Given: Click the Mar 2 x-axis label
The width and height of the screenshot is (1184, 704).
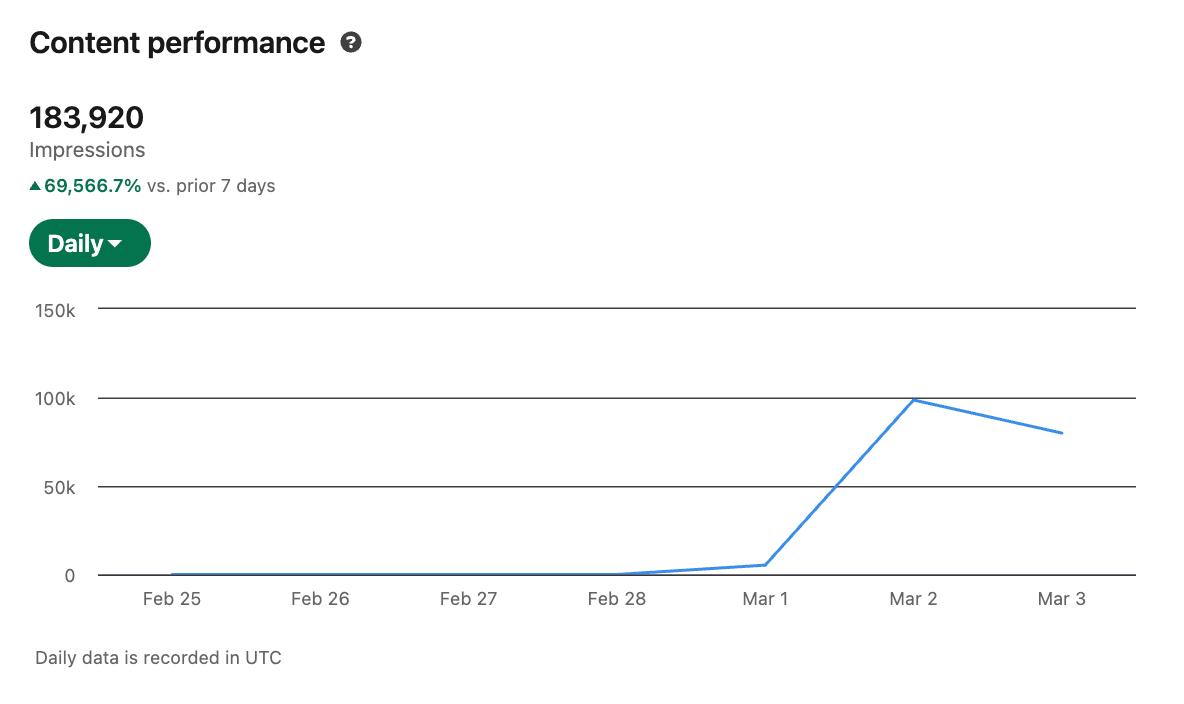Looking at the screenshot, I should (x=913, y=599).
